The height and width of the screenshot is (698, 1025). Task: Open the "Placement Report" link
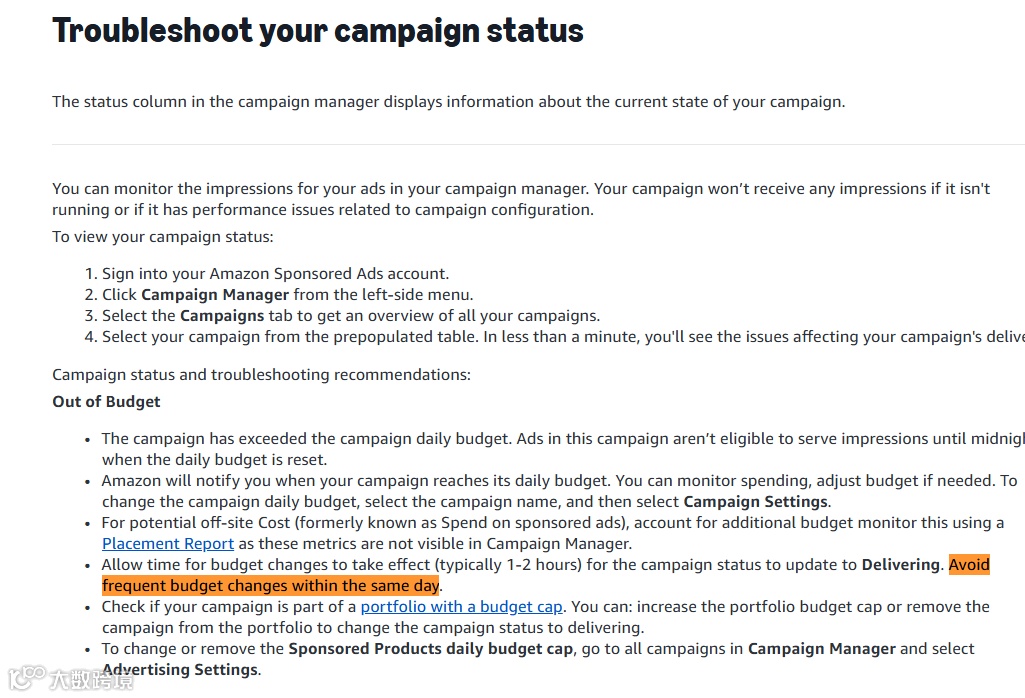point(168,544)
